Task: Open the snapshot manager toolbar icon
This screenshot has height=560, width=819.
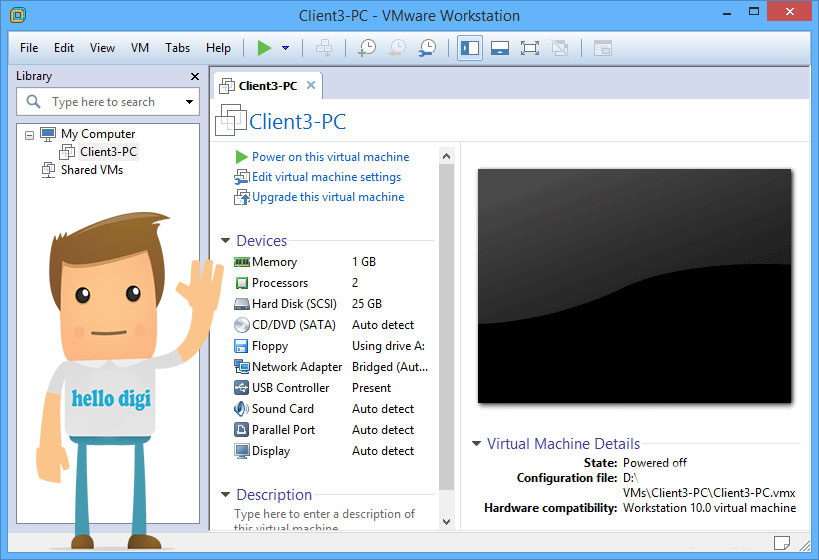Action: 427,48
